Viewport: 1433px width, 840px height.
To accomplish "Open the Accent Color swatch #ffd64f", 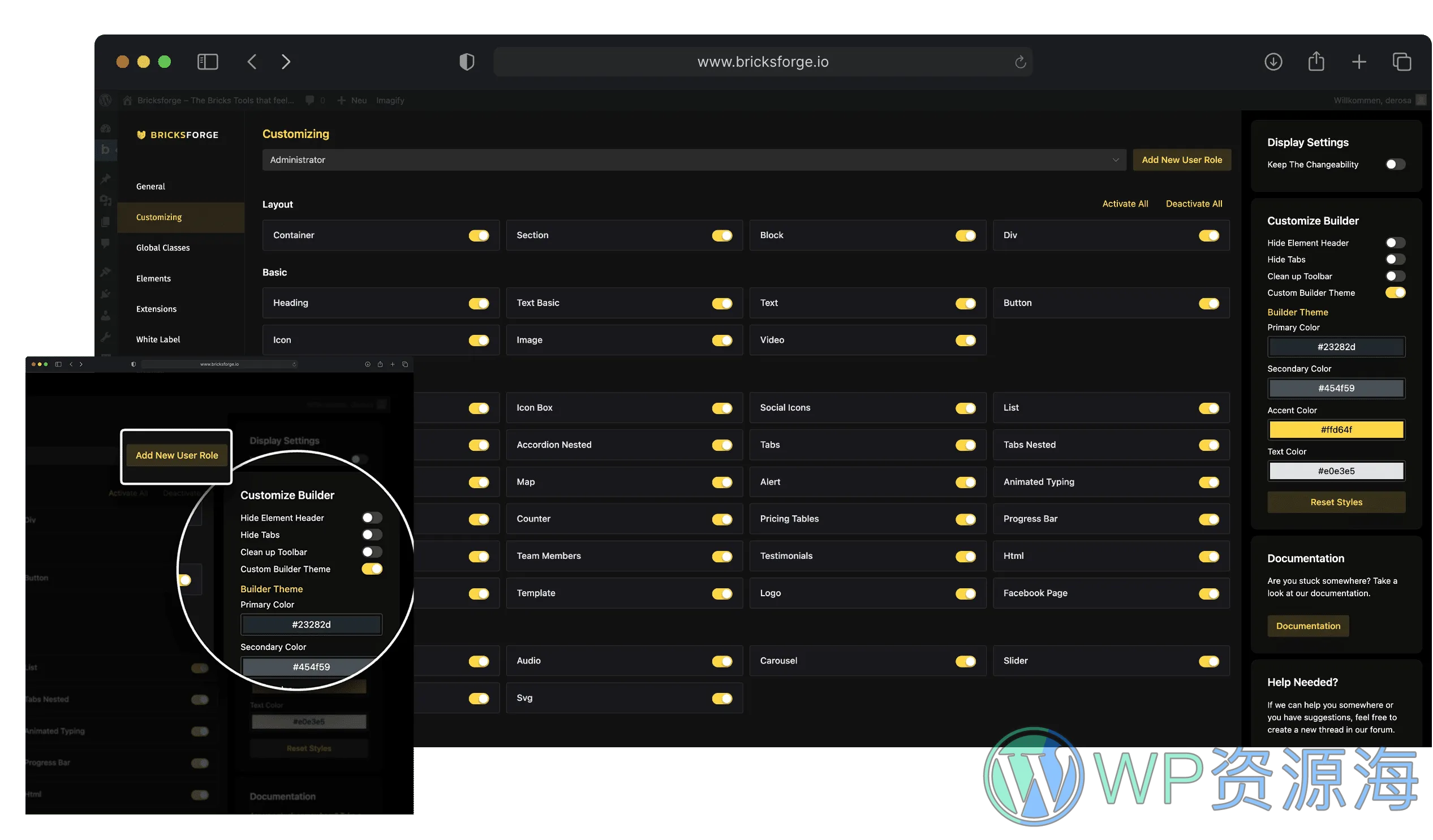I will [x=1336, y=430].
